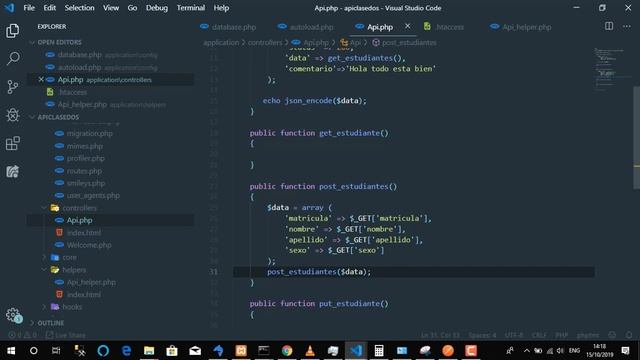This screenshot has width=640, height=360.
Task: Open user_agents.php in the file tree
Action: coord(93,196)
